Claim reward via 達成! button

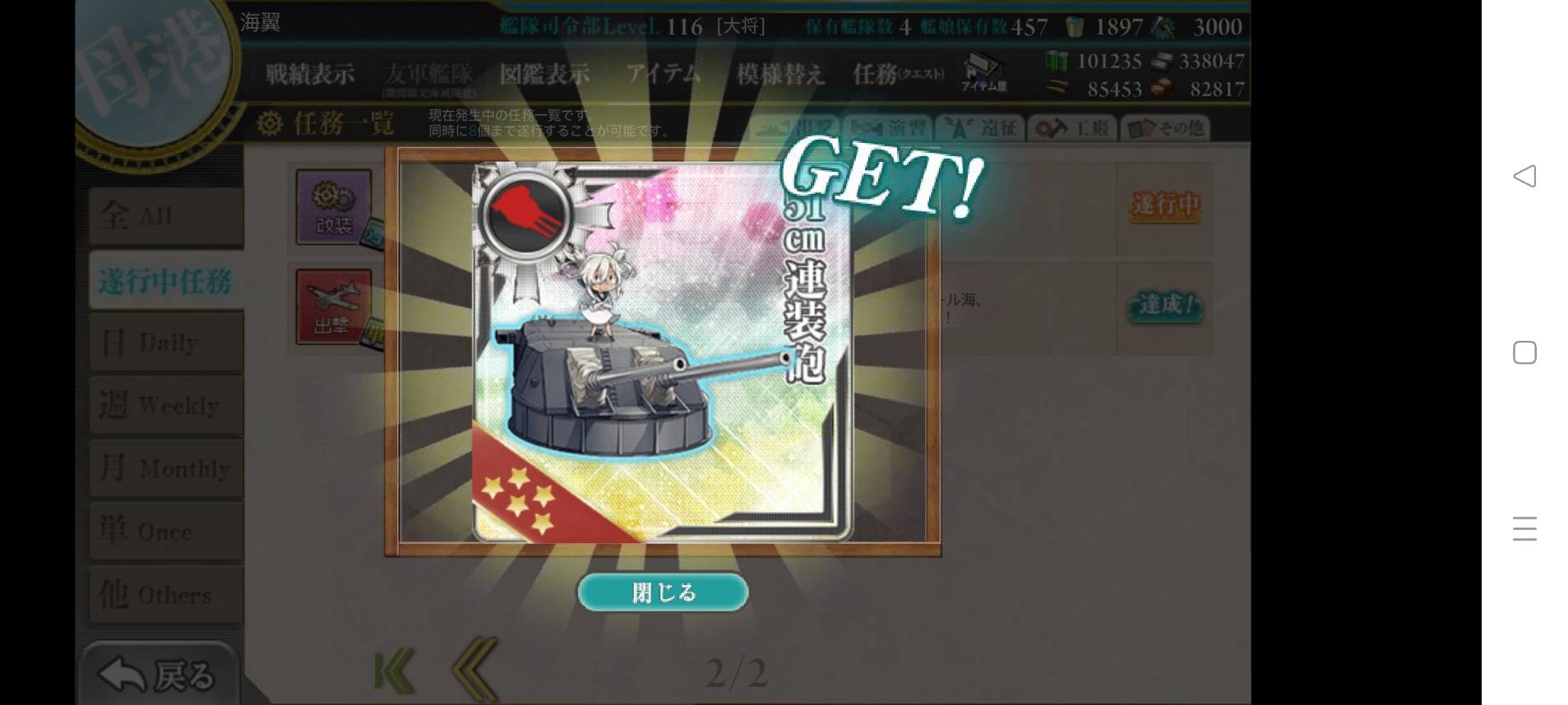1165,306
